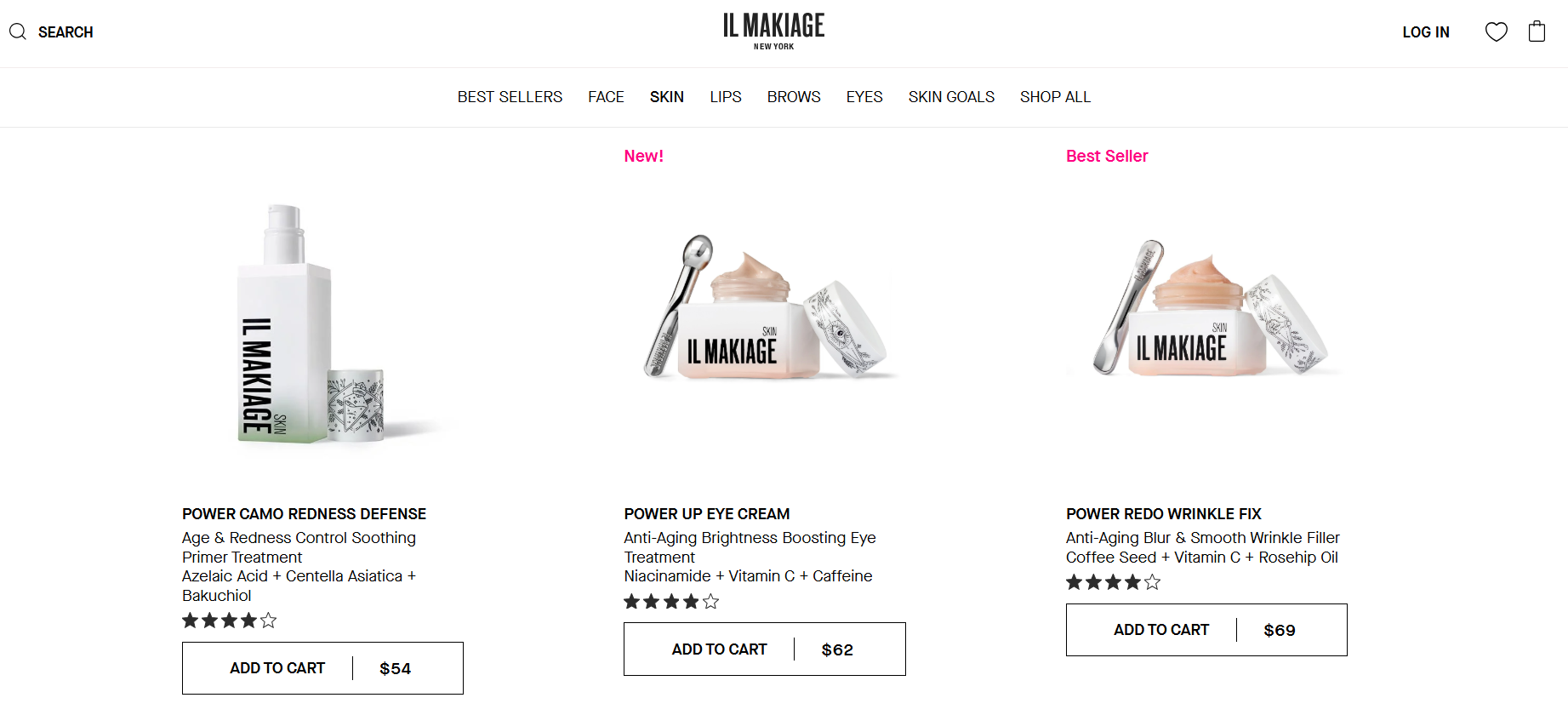This screenshot has height=715, width=1568.
Task: Add Power Redo Wrinkle Fix to cart
Action: [x=1160, y=630]
